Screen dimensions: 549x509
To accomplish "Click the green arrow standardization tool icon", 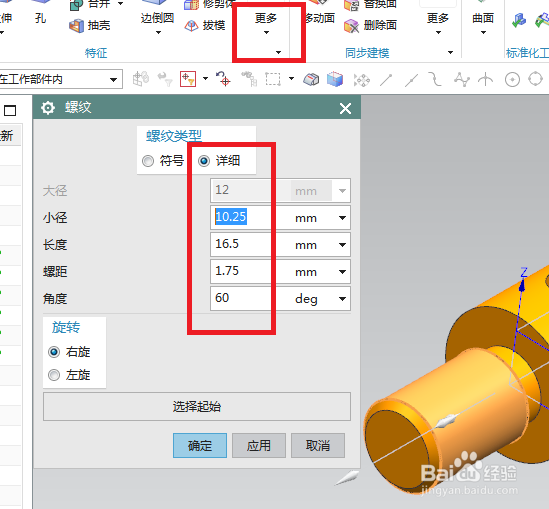I will tap(519, 20).
